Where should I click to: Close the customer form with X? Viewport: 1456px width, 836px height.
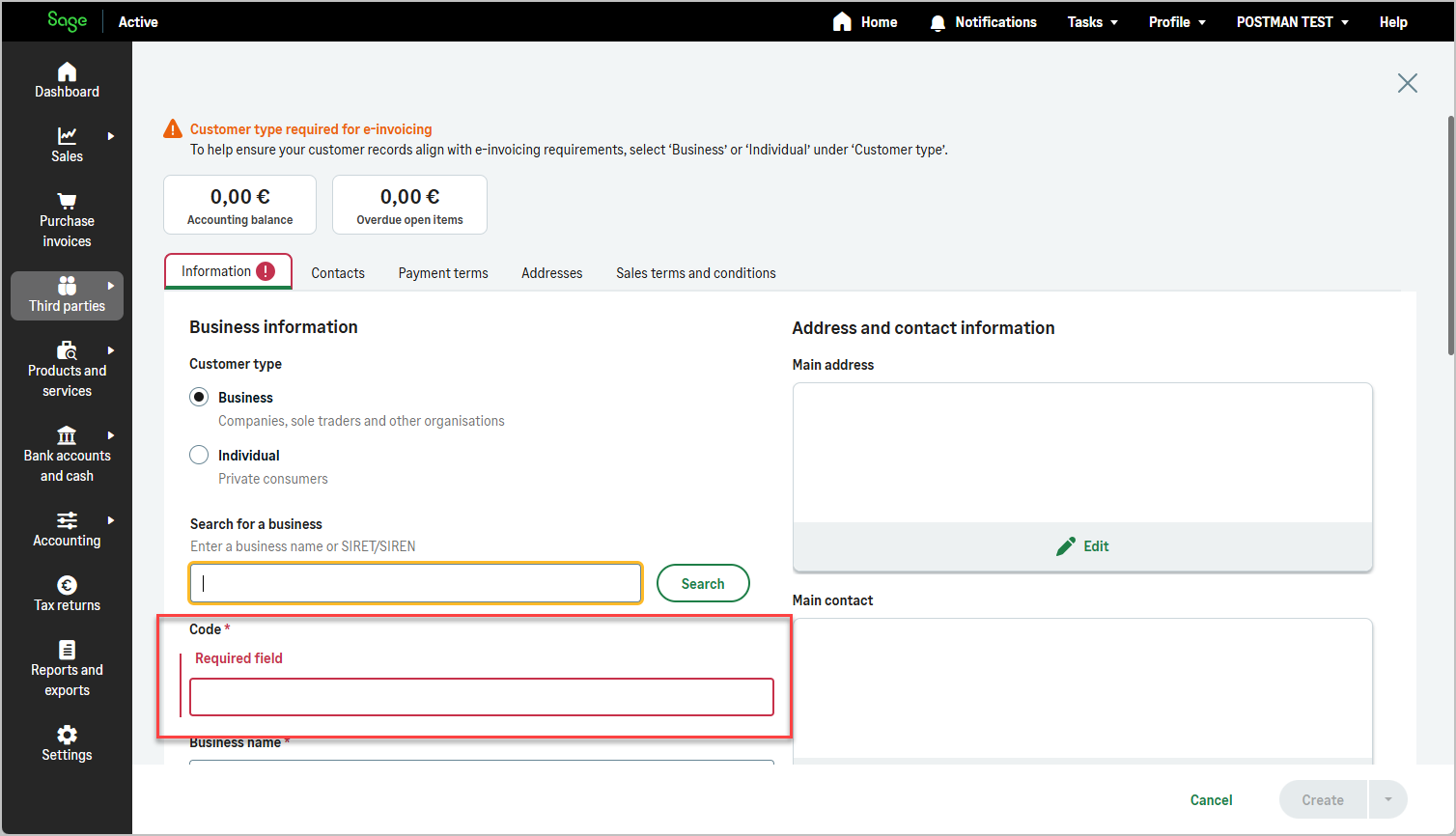pos(1408,83)
